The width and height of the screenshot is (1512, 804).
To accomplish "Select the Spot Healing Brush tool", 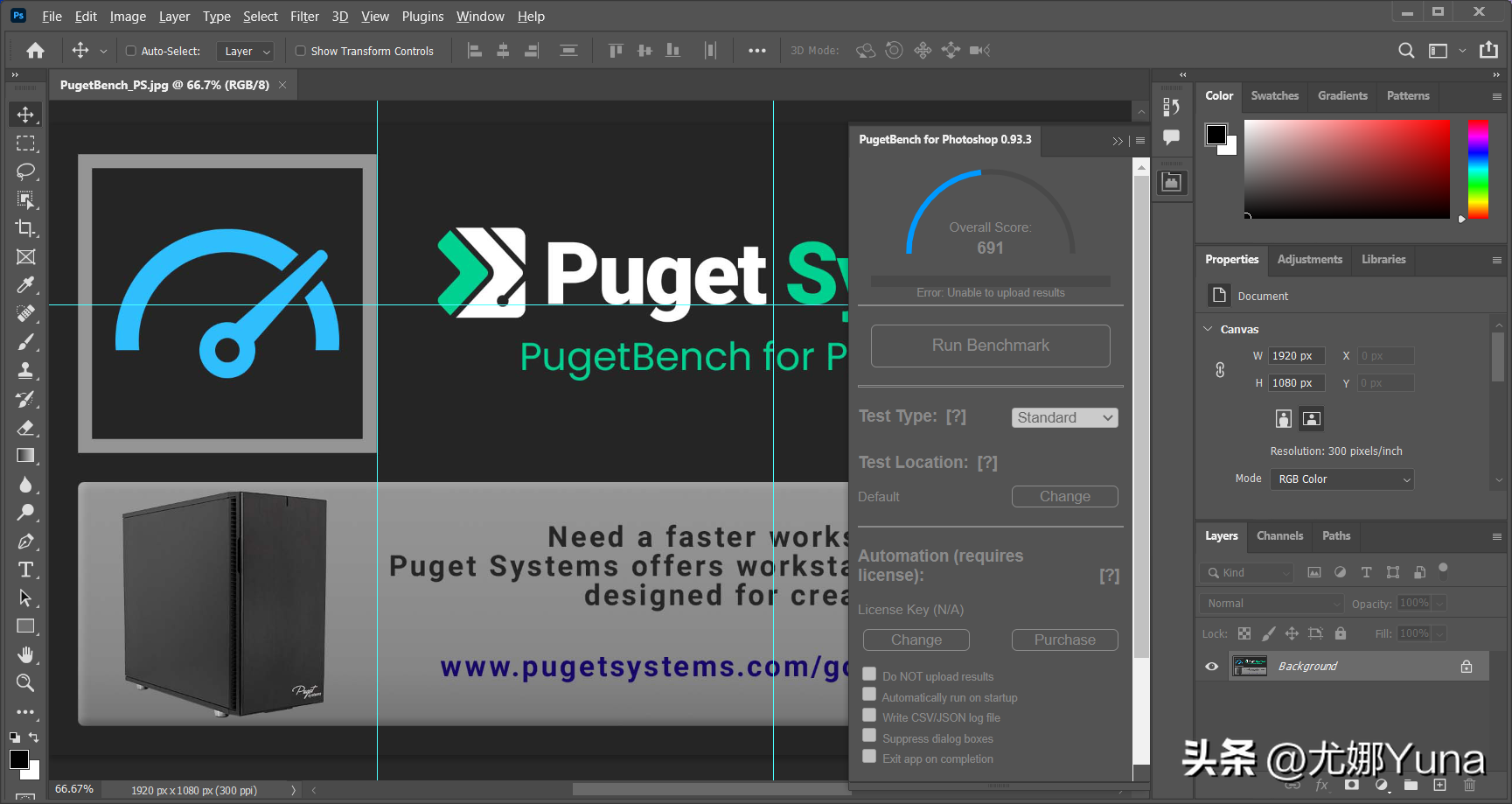I will pyautogui.click(x=25, y=313).
